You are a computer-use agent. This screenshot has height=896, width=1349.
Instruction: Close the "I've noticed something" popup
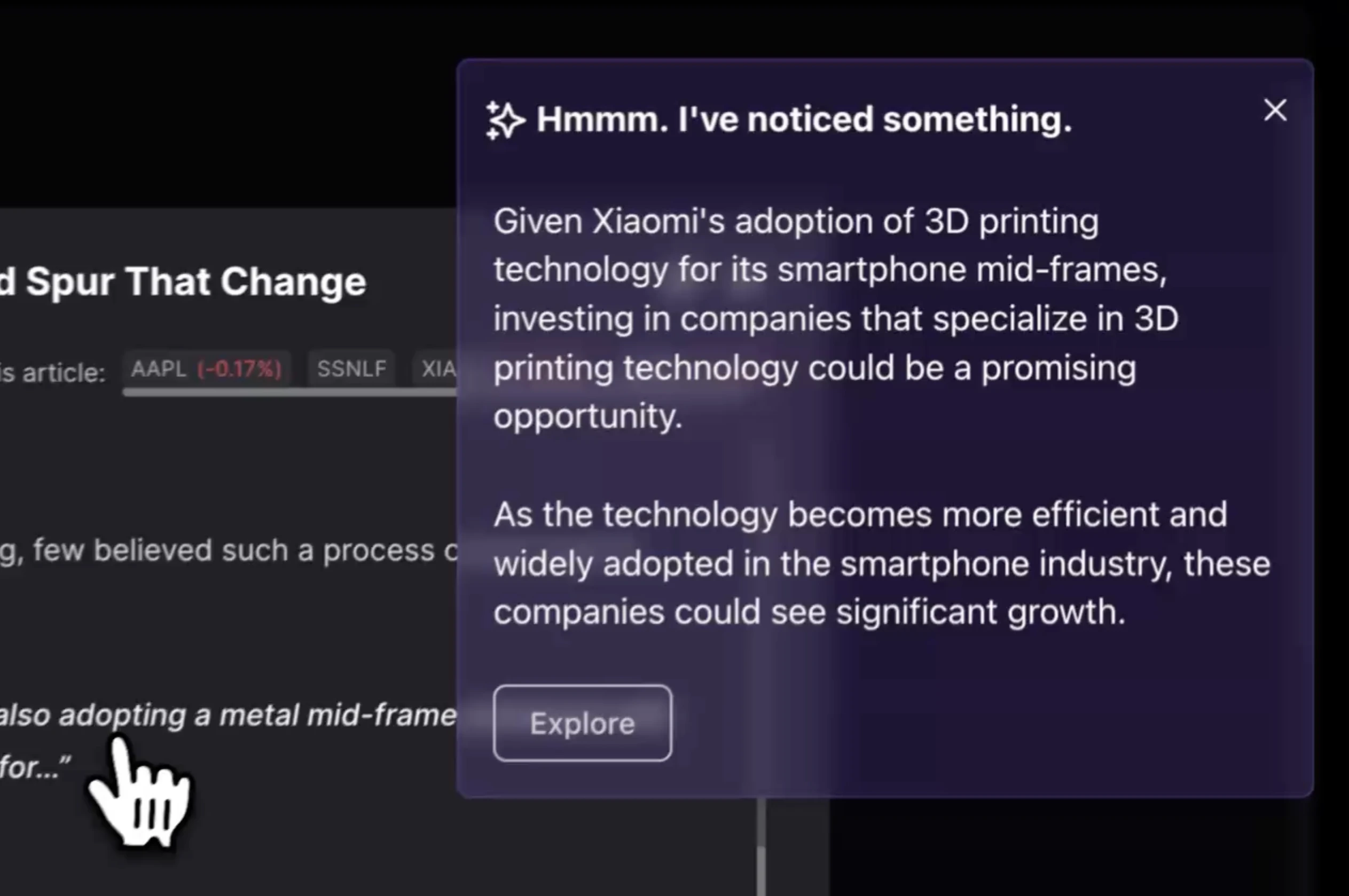[1275, 111]
